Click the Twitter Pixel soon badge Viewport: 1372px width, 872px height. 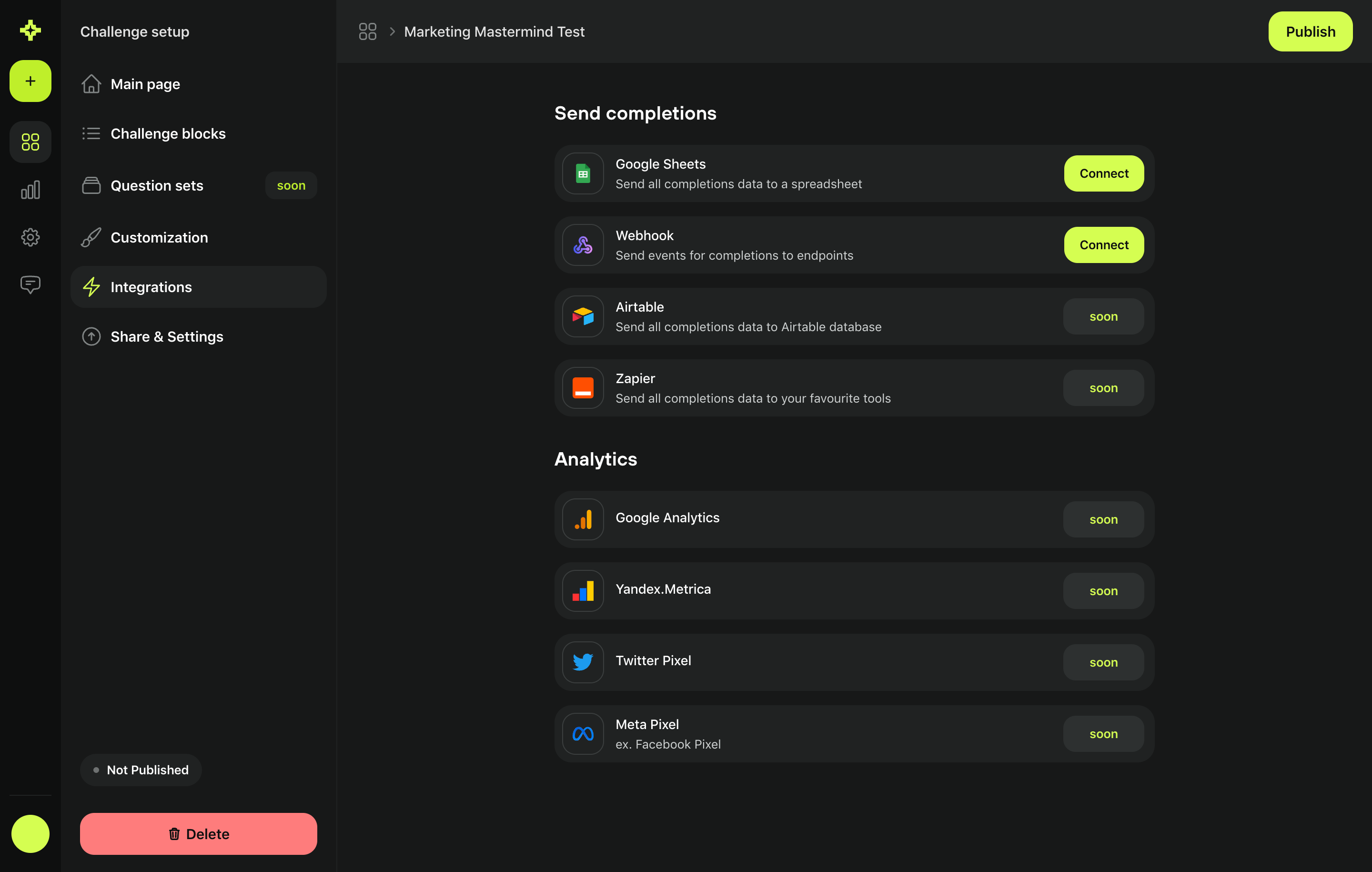(x=1103, y=662)
